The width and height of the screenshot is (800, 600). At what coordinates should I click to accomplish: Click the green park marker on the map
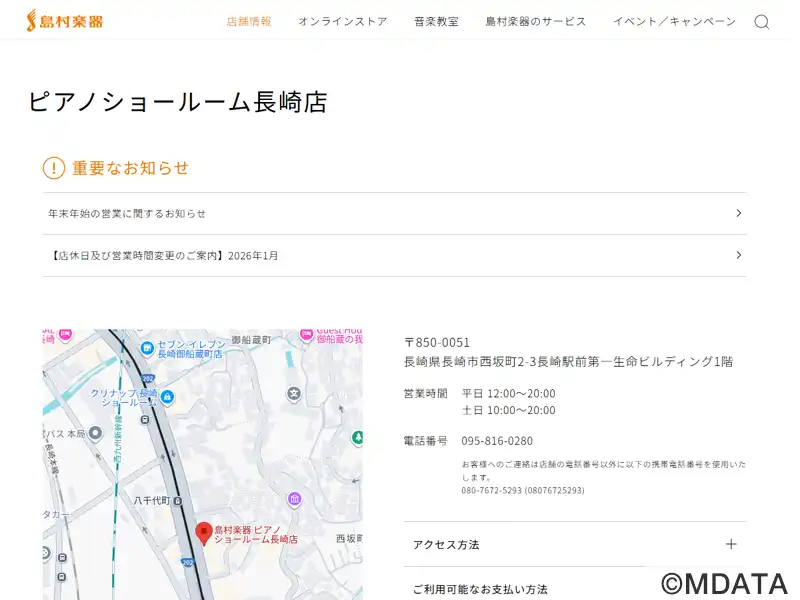pos(358,438)
